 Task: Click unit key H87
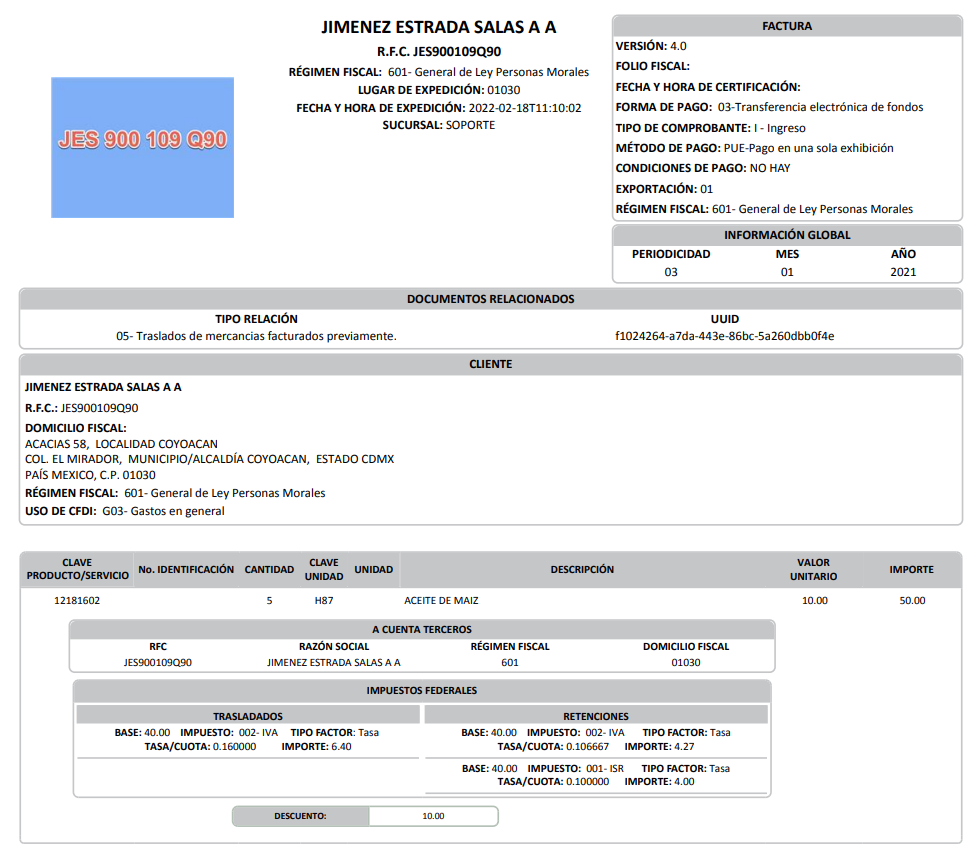[x=324, y=601]
